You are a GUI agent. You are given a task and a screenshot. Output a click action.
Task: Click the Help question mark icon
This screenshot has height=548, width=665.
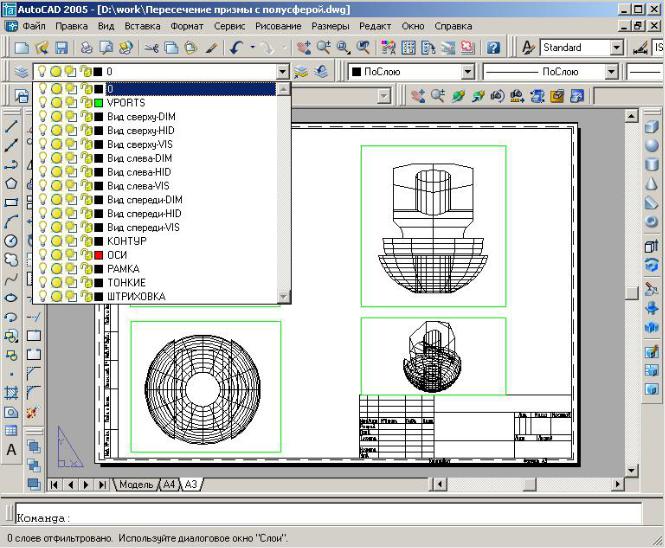tap(493, 48)
